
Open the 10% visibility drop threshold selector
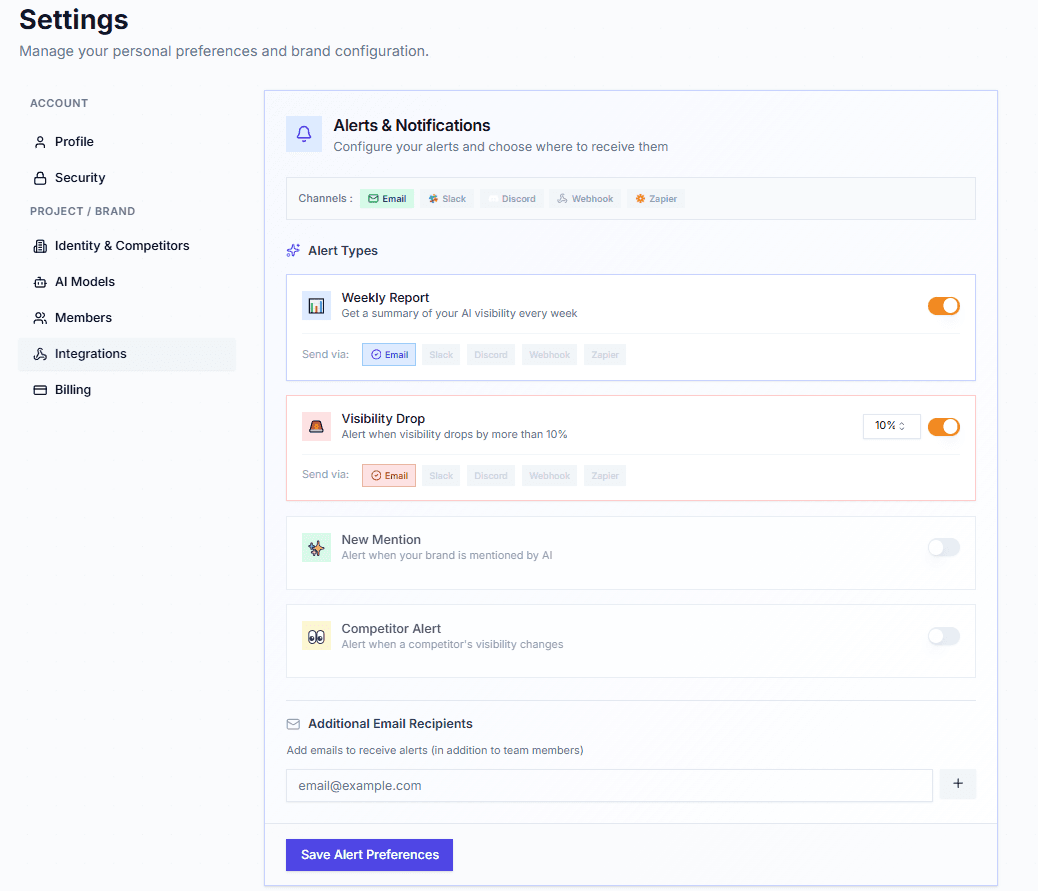point(889,425)
